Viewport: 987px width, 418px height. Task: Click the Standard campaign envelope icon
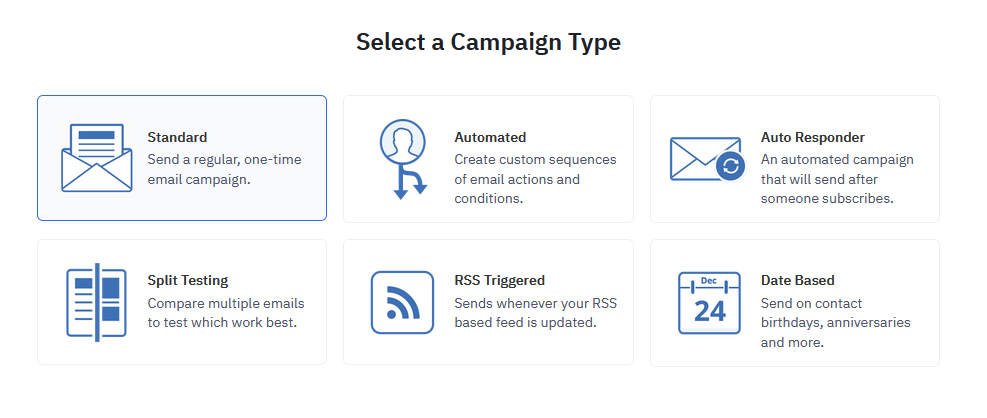(x=97, y=158)
